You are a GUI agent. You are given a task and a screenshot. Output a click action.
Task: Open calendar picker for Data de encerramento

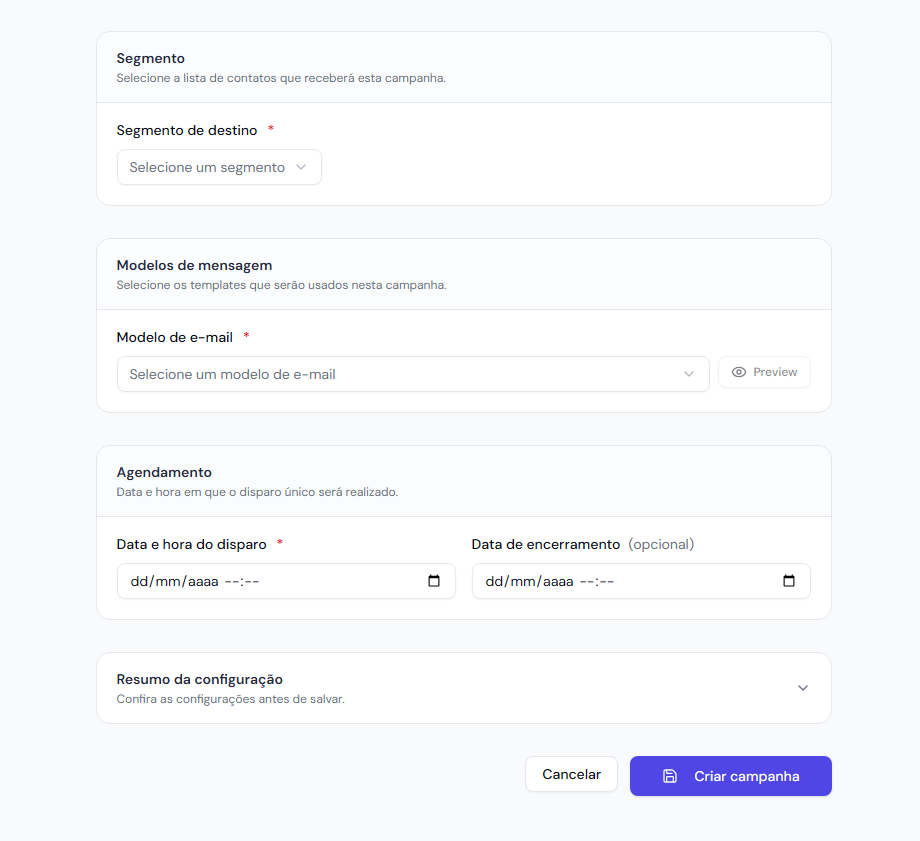point(789,581)
